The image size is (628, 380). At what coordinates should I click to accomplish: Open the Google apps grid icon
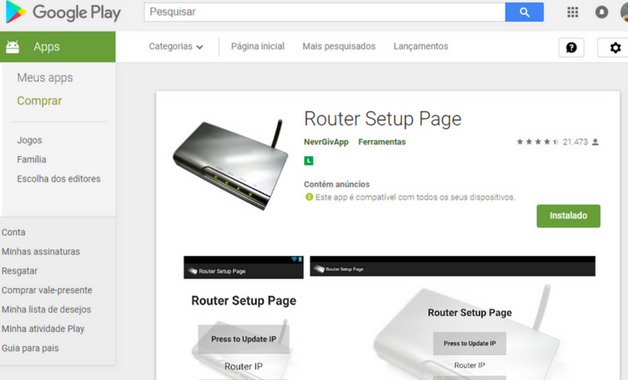pos(573,12)
